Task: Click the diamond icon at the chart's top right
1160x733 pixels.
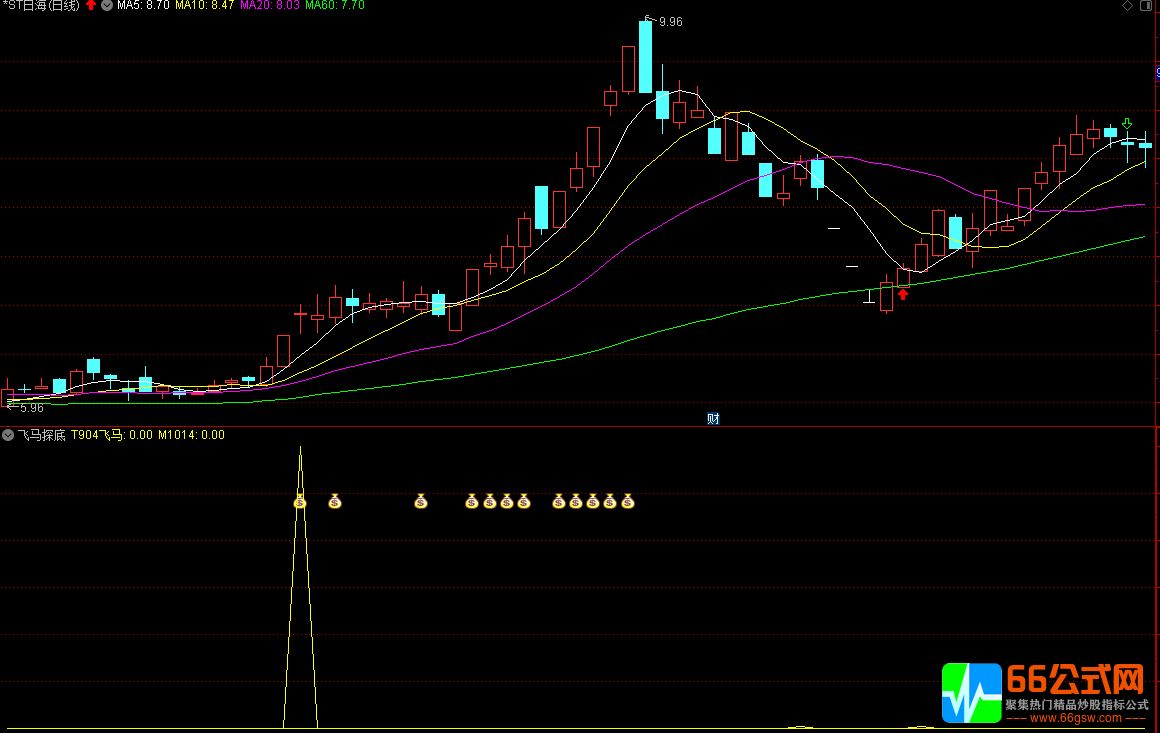Action: [x=1127, y=5]
